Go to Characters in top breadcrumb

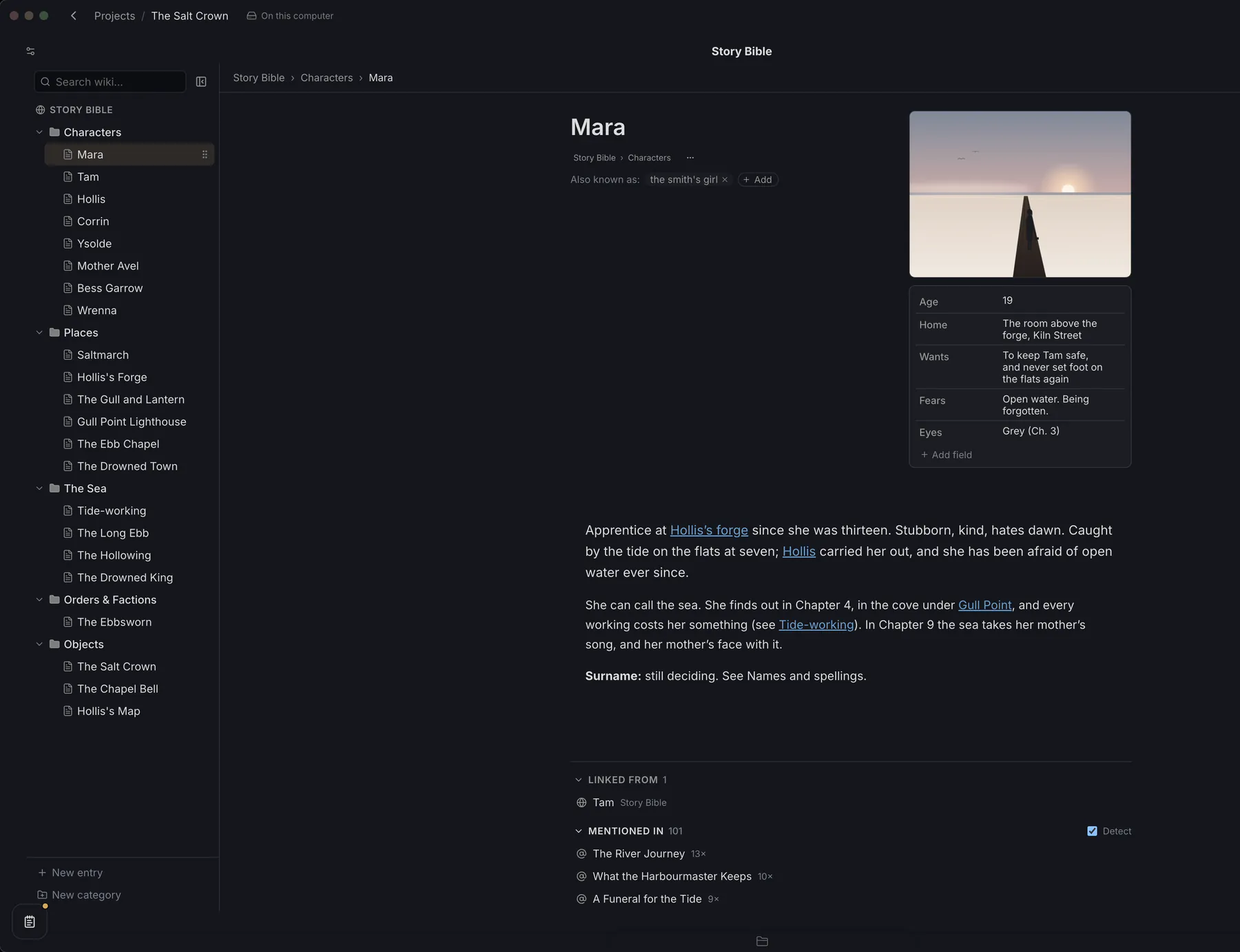(x=327, y=78)
